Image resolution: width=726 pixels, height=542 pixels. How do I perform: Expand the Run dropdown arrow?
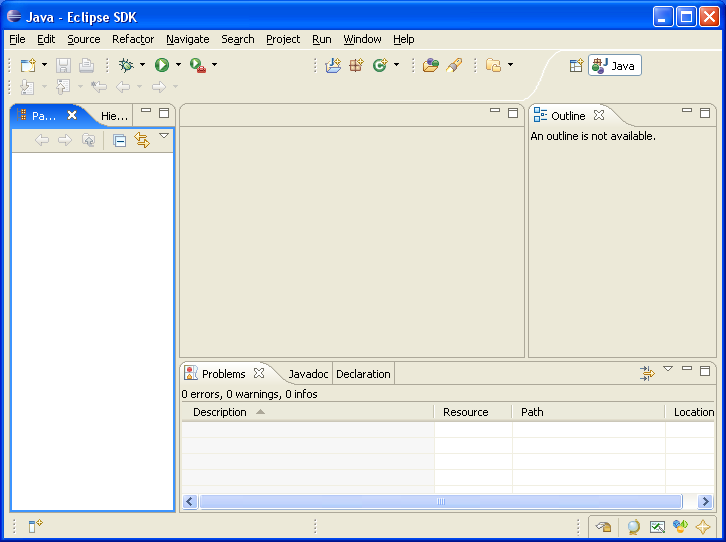(x=178, y=65)
